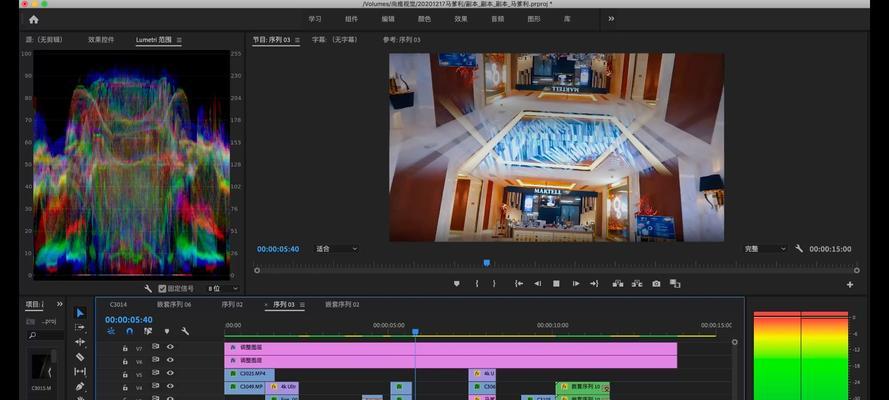
Task: Hide track V7 with eye icon
Action: point(170,346)
